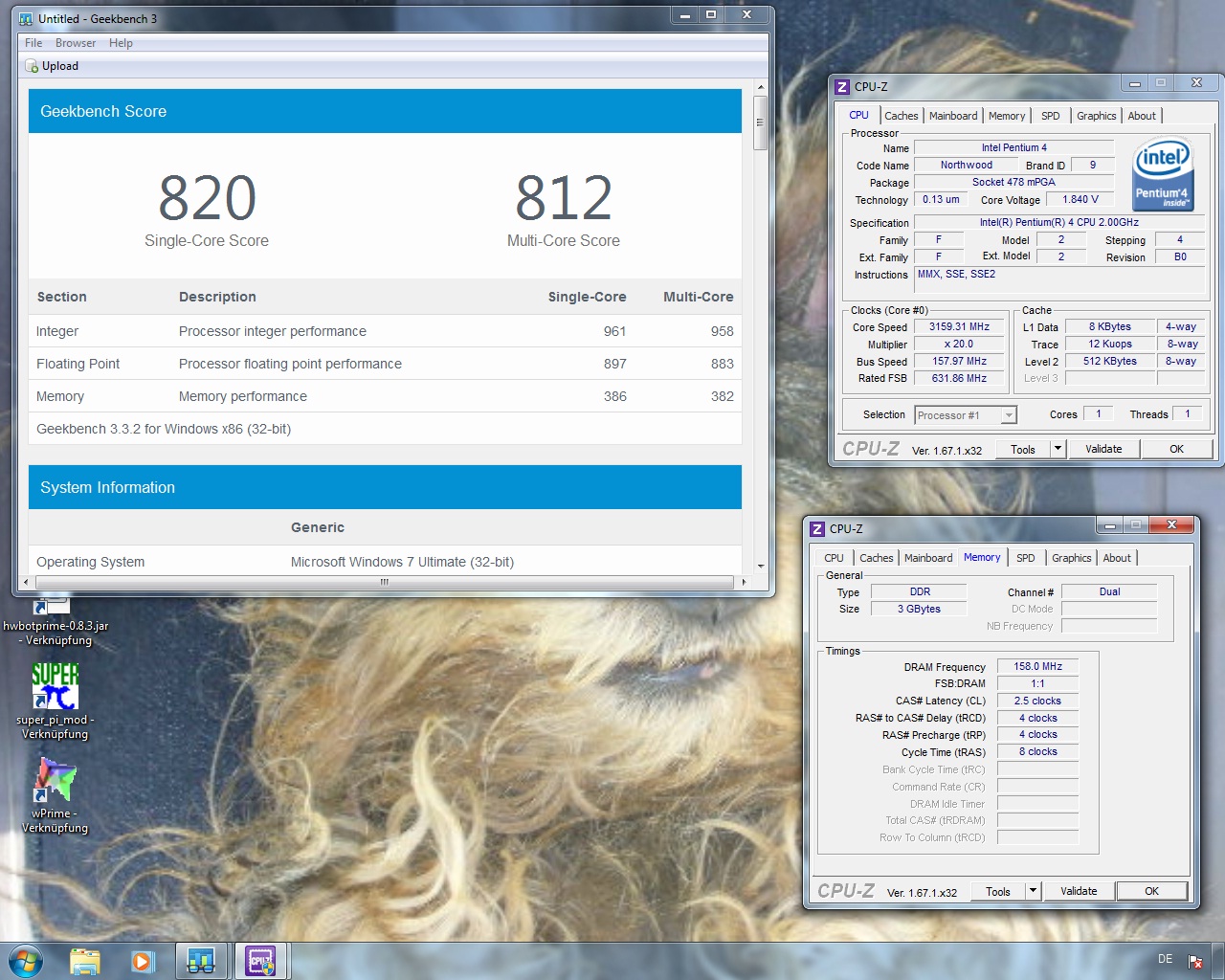The width and height of the screenshot is (1225, 980).
Task: Switch to Memory tab in upper CPU-Z
Action: 1007,116
